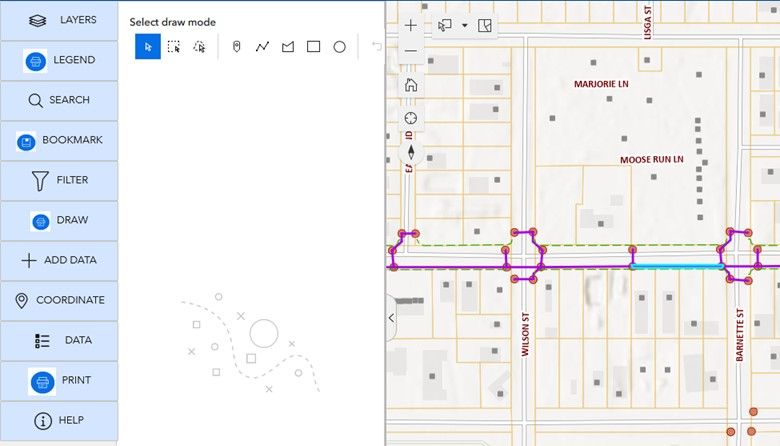Choose the point marker draw tool
The height and width of the screenshot is (446, 780).
point(237,47)
